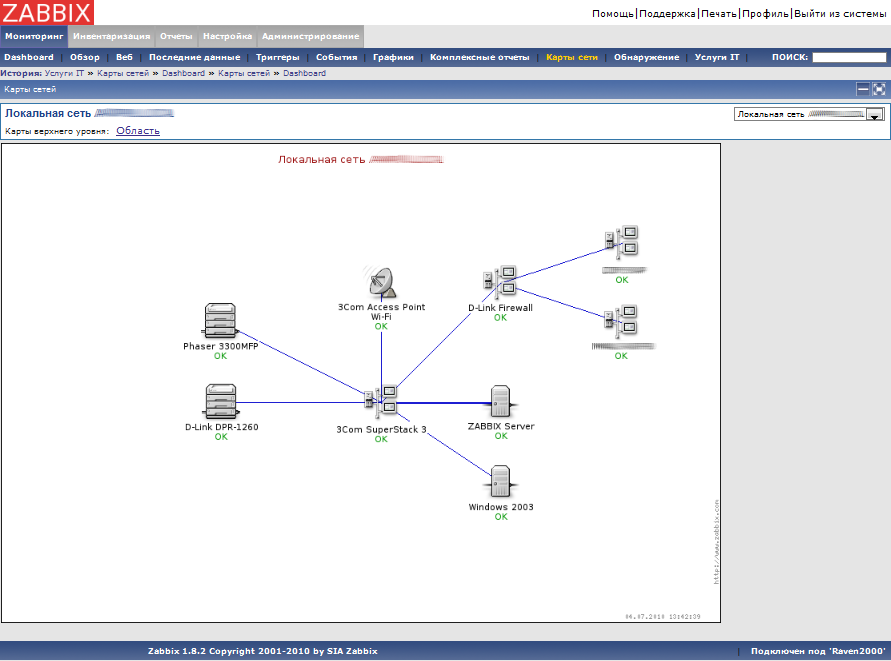
Task: Click the Область upper-level map link
Action: pos(137,131)
